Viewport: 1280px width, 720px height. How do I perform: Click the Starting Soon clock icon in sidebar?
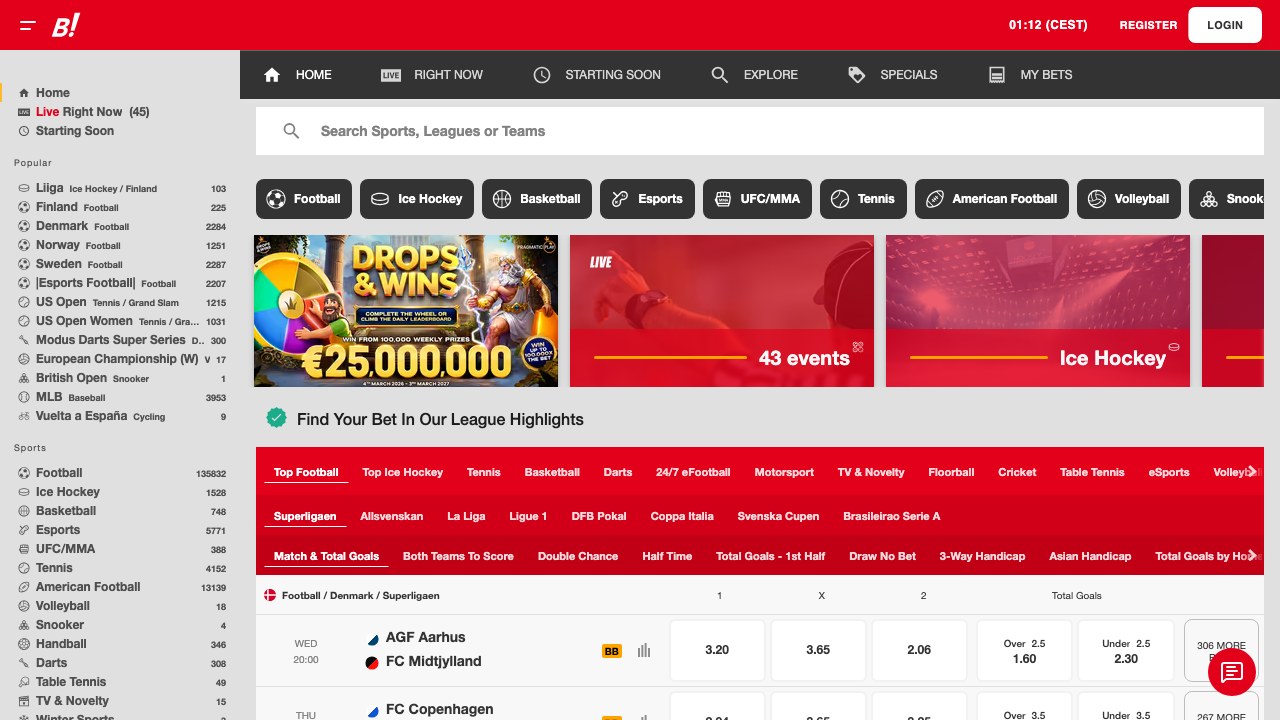(24, 131)
